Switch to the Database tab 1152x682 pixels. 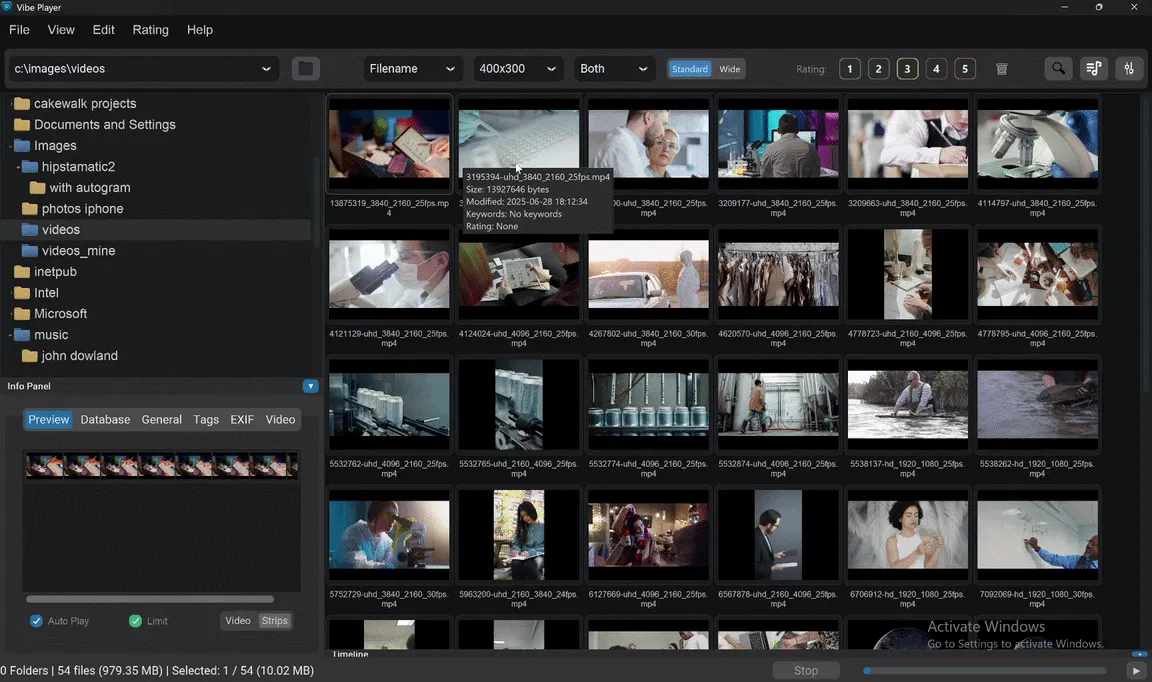pyautogui.click(x=105, y=420)
